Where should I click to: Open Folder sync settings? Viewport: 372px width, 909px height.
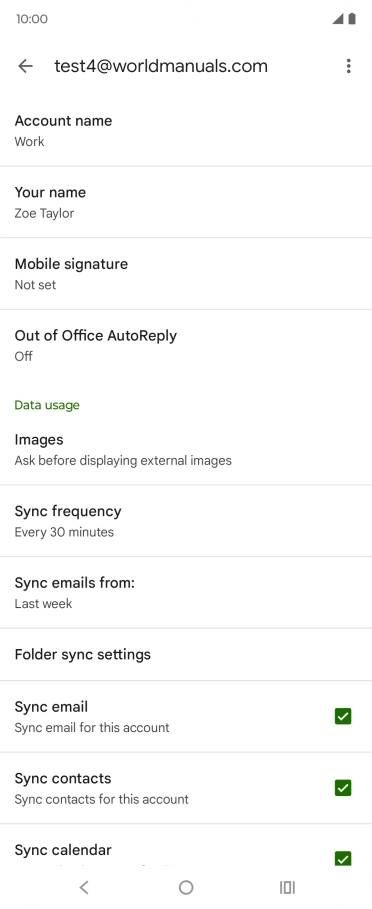tap(186, 655)
